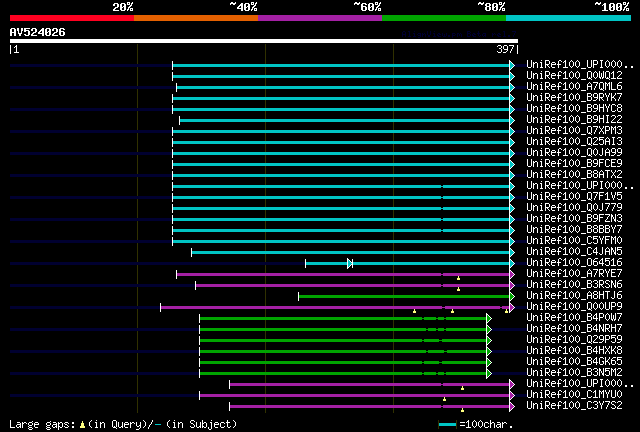Click the cyan arrowhead ending the C4JAN5 alignment
The width and height of the screenshot is (640, 432).
click(512, 253)
